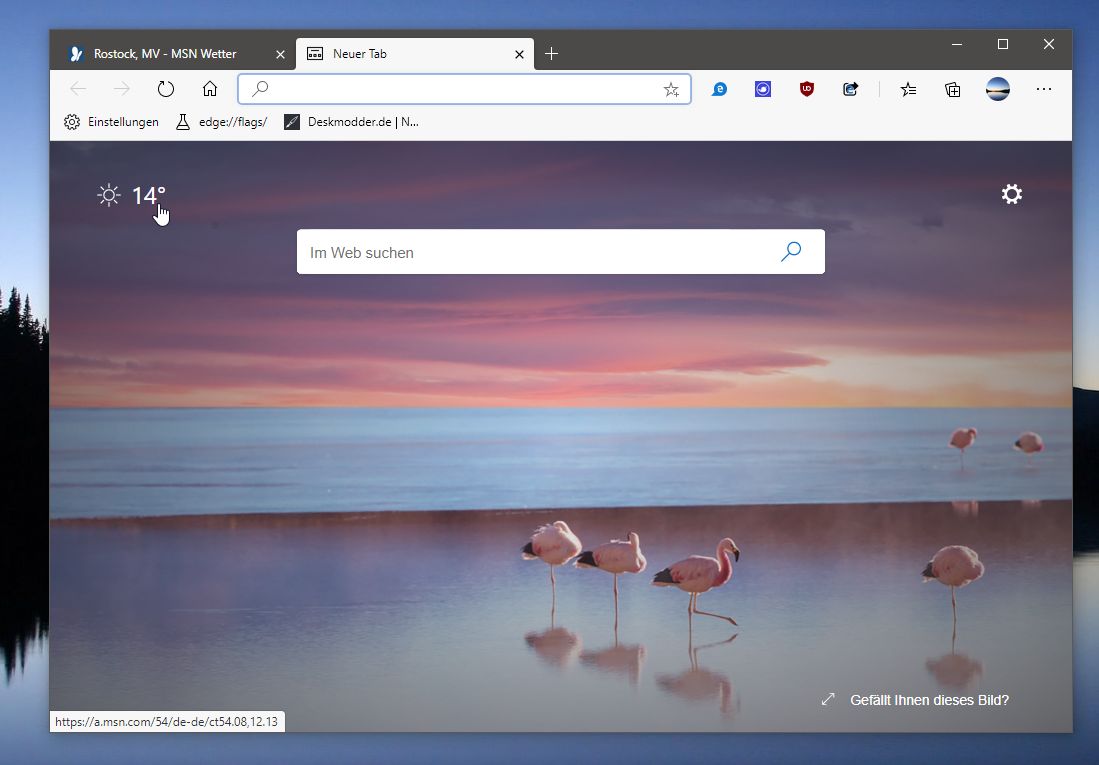Image resolution: width=1099 pixels, height=765 pixels.
Task: Close the Rostock, MV - MSN Wetter tab
Action: click(x=280, y=54)
